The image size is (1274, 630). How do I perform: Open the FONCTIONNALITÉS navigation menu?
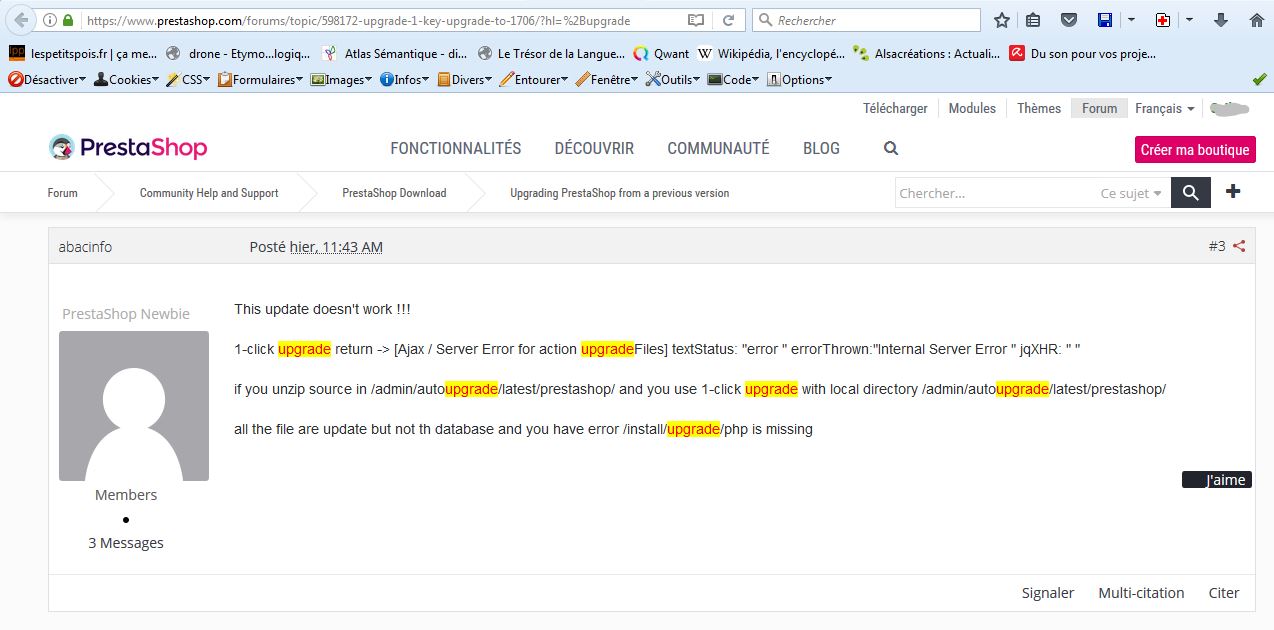point(455,149)
